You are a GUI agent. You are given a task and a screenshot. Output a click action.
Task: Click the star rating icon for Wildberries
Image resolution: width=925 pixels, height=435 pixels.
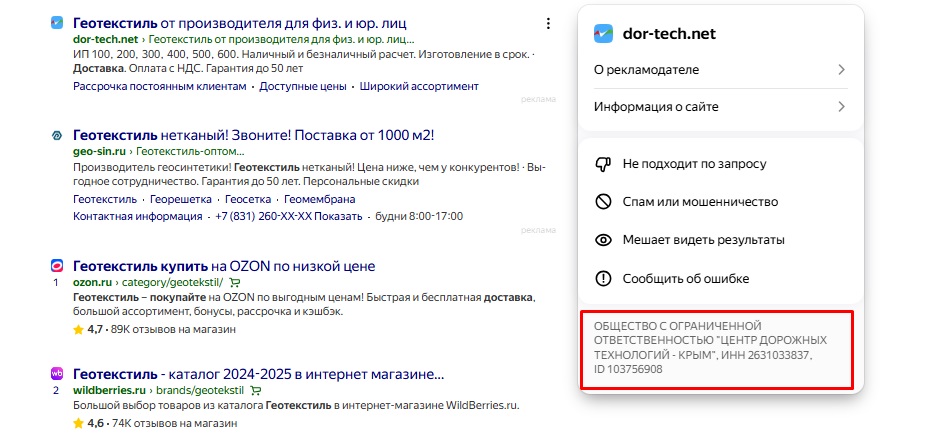pyautogui.click(x=78, y=423)
